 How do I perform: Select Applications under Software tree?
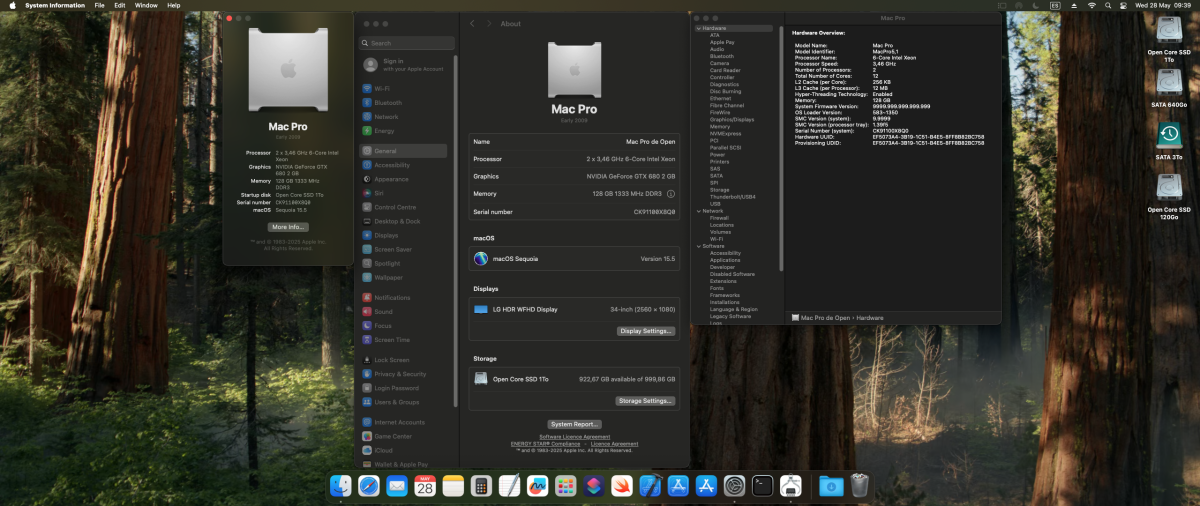pyautogui.click(x=725, y=260)
